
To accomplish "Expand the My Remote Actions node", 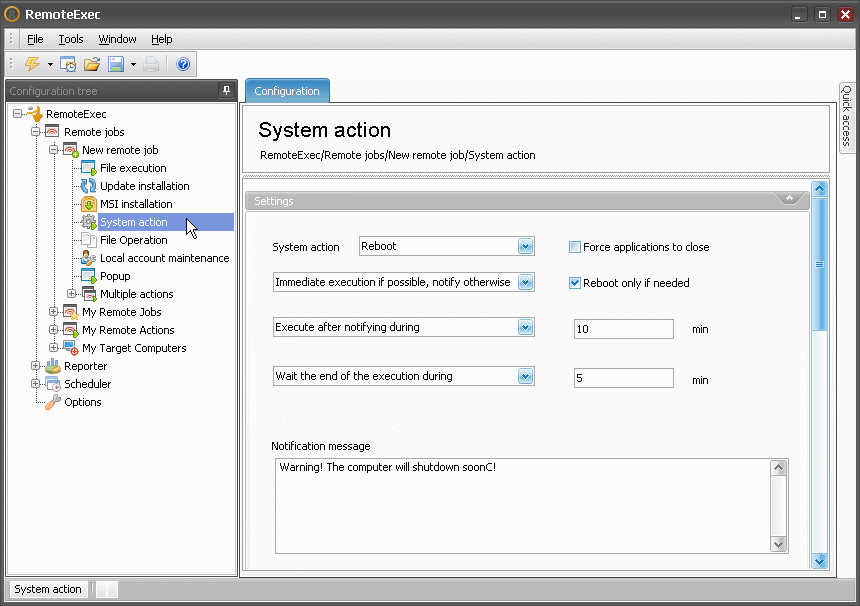I will point(53,330).
